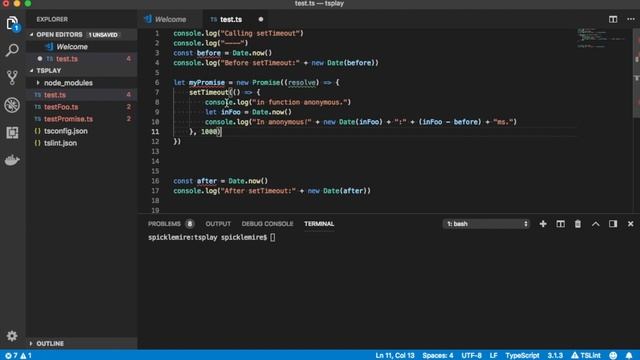Open the Explorer view in activity bar
The image size is (640, 360).
(12, 24)
